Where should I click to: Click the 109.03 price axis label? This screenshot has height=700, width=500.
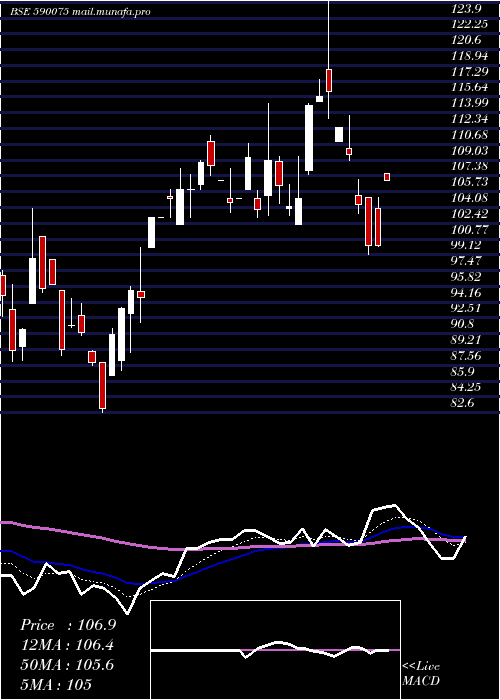point(471,150)
